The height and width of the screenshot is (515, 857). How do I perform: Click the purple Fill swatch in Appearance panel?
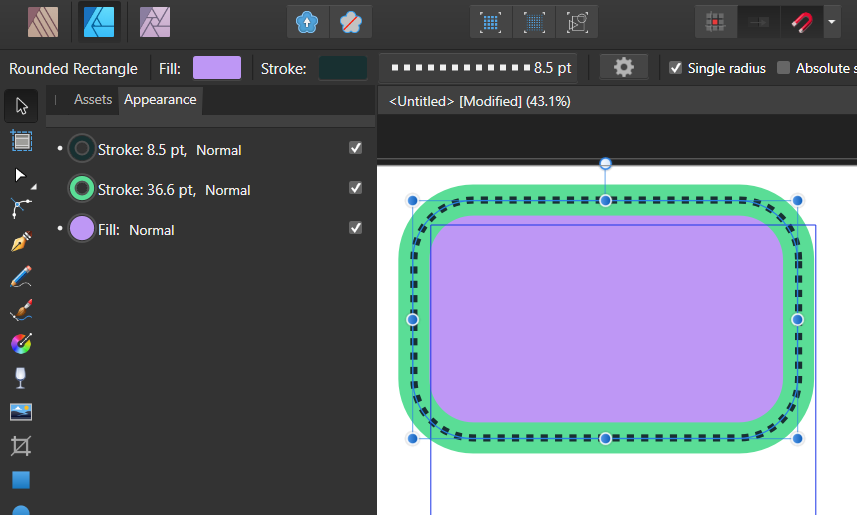tap(82, 229)
